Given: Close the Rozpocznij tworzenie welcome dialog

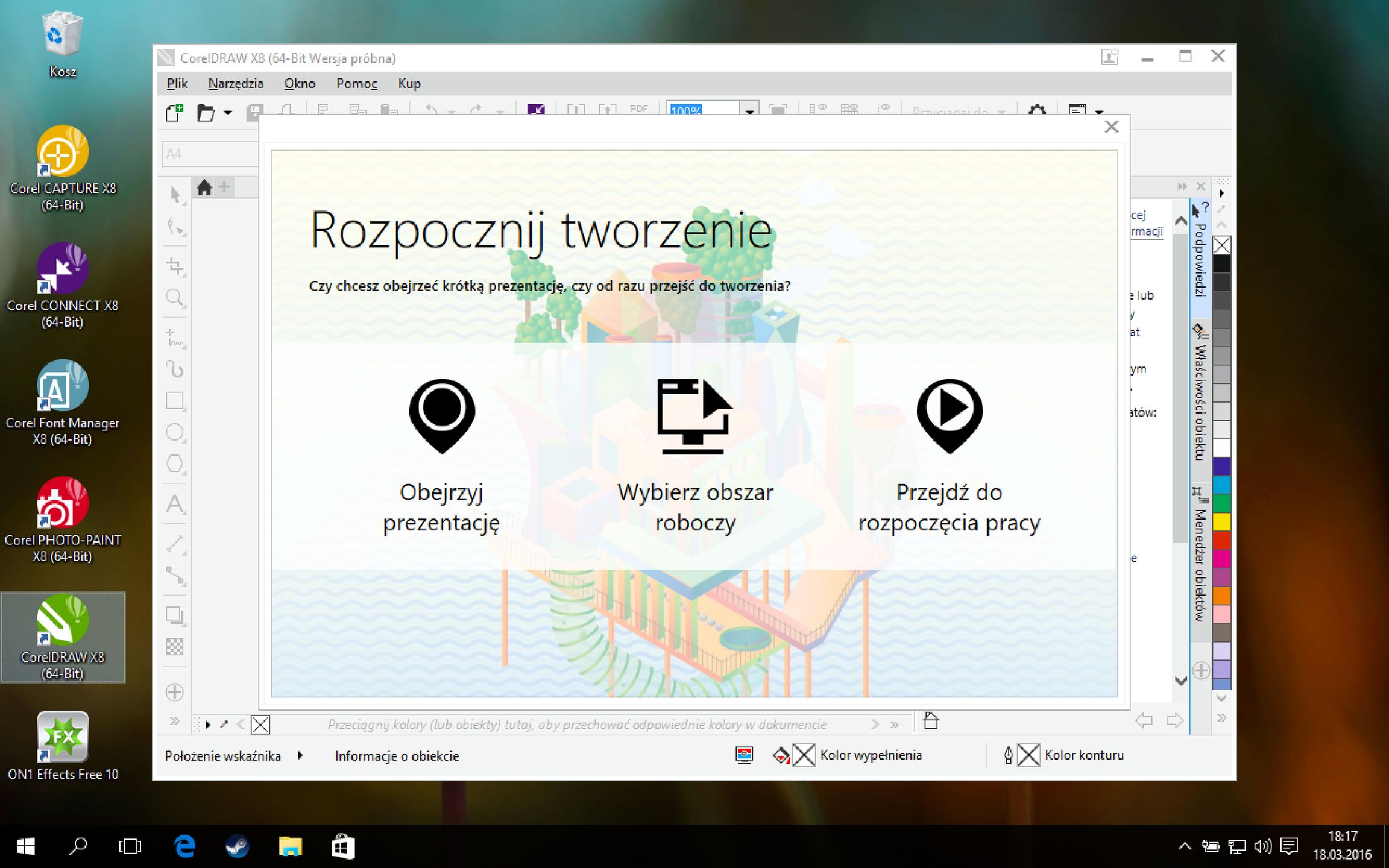Looking at the screenshot, I should pos(1111,127).
